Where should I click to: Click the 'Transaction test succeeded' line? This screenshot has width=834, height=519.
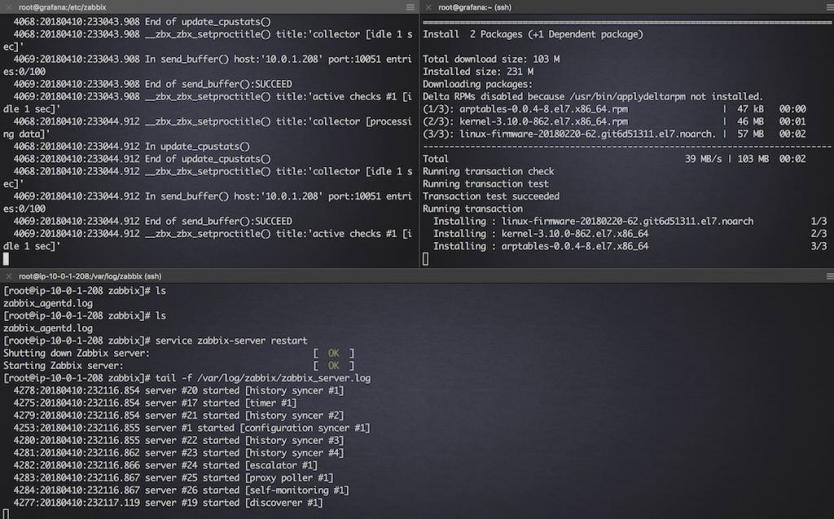point(490,196)
